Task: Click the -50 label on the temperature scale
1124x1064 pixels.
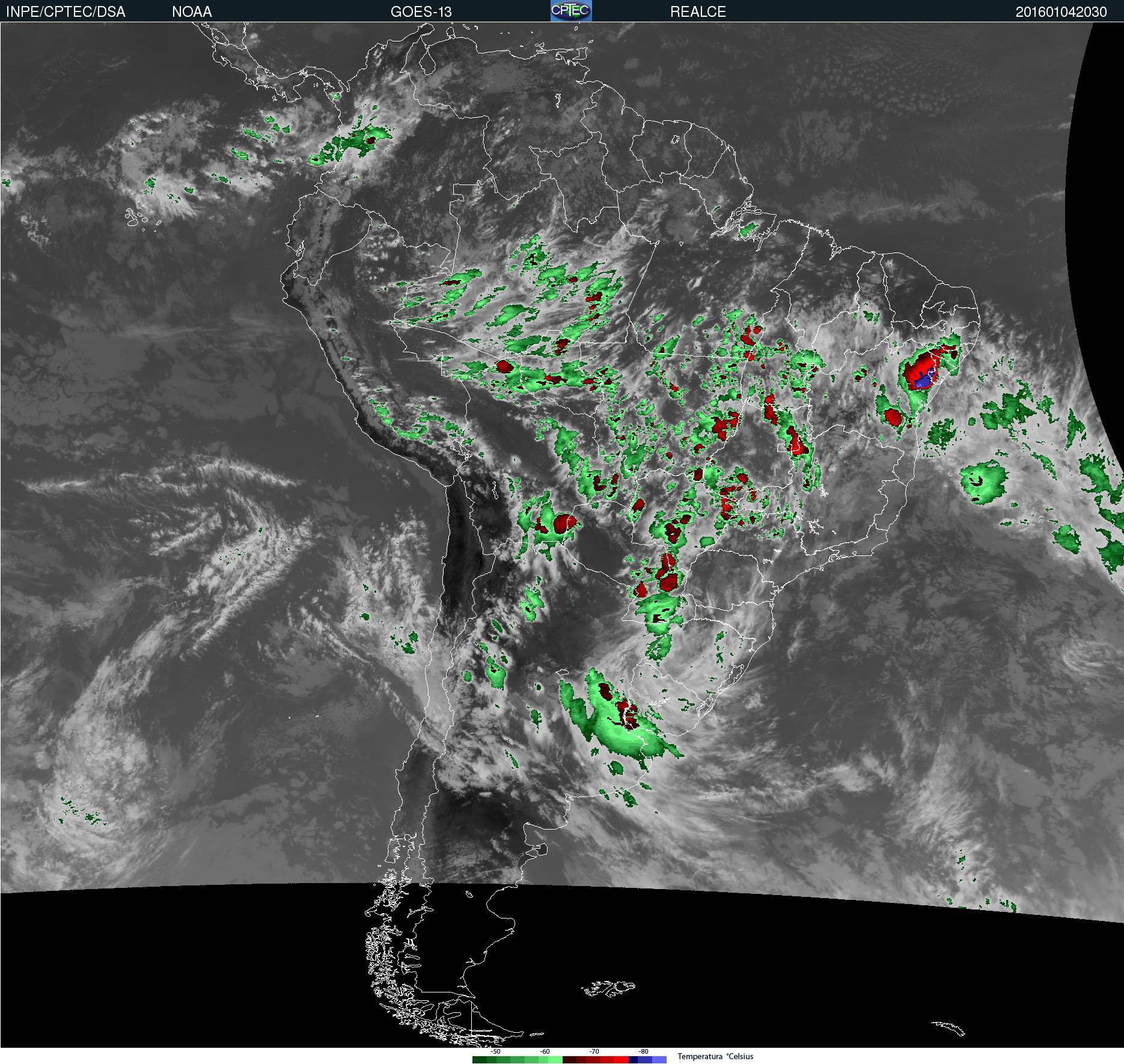Action: tap(496, 1051)
